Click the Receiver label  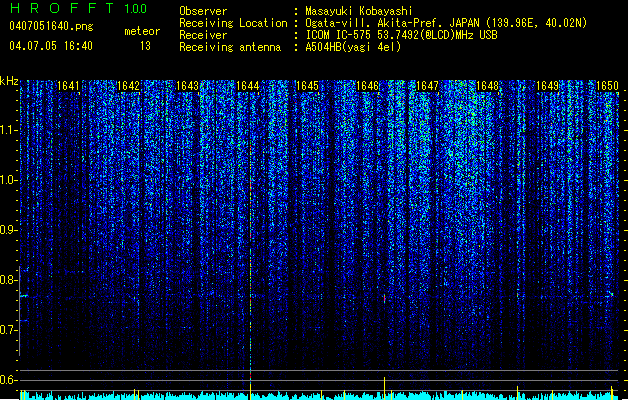tap(203, 35)
